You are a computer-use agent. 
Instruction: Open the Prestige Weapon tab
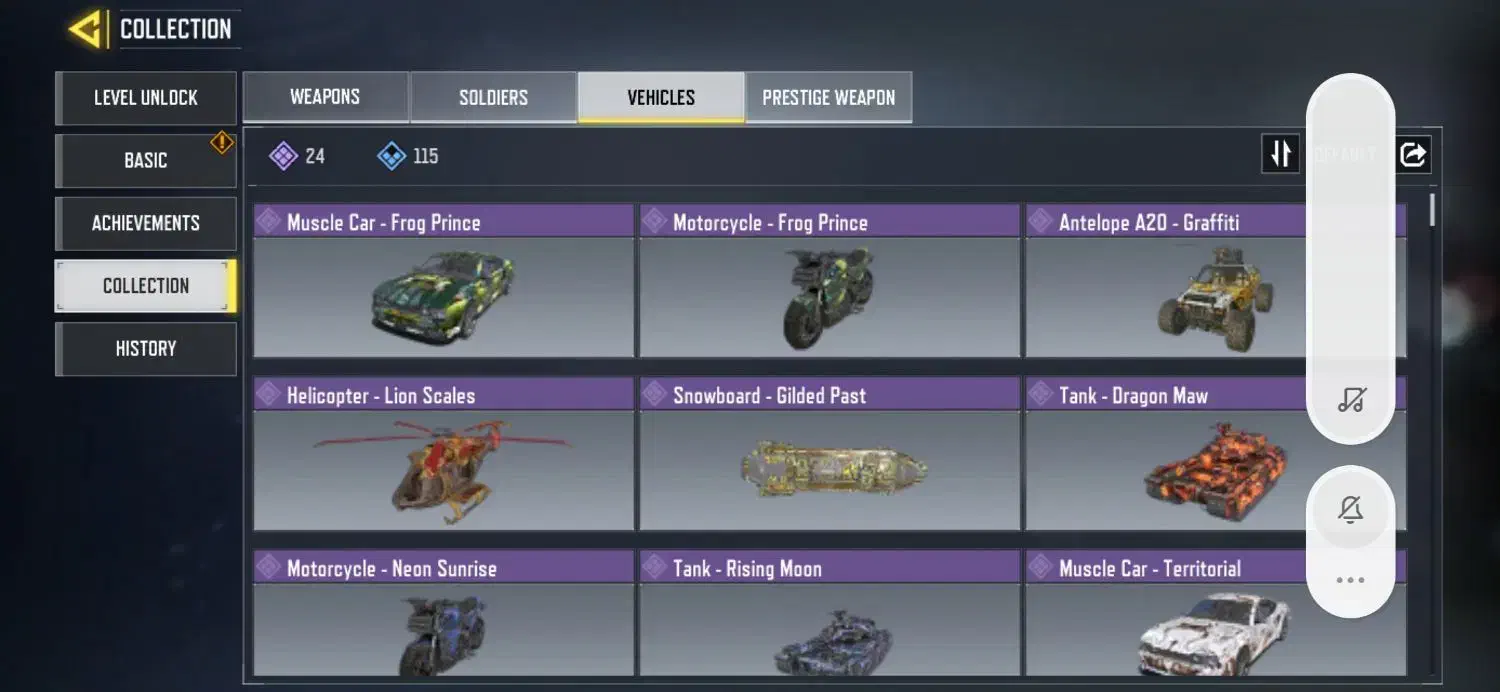coord(828,97)
